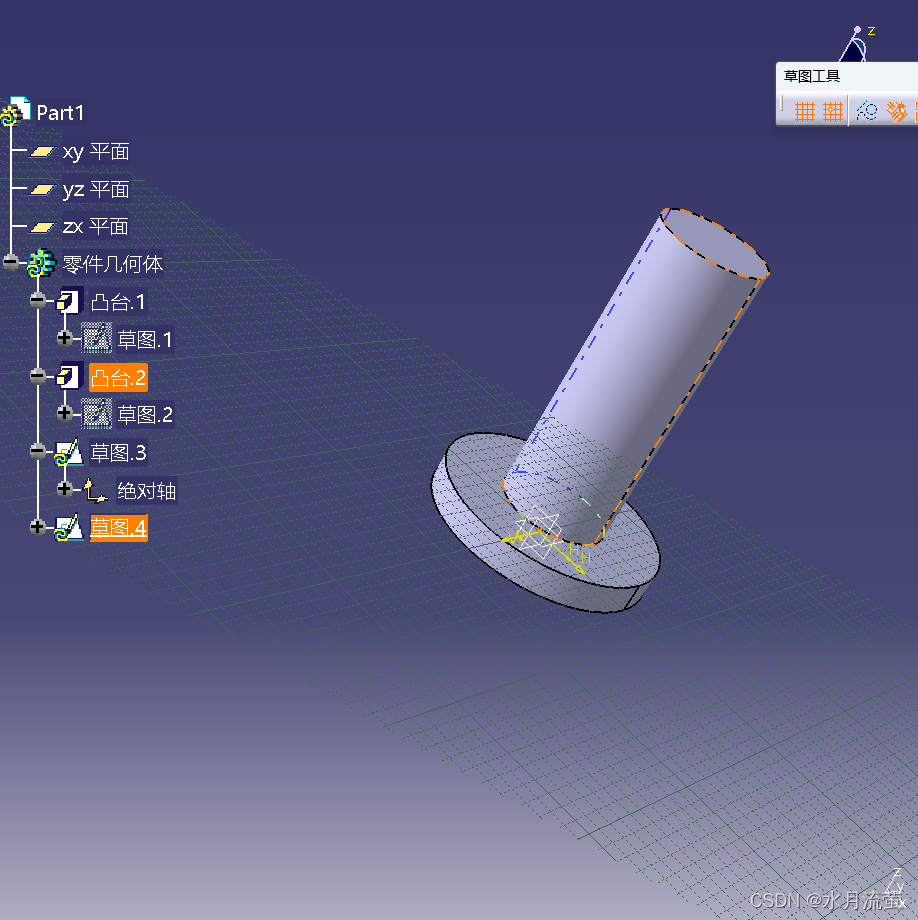Collapse the 零件几何体 tree node
918x920 pixels.
coord(11,264)
